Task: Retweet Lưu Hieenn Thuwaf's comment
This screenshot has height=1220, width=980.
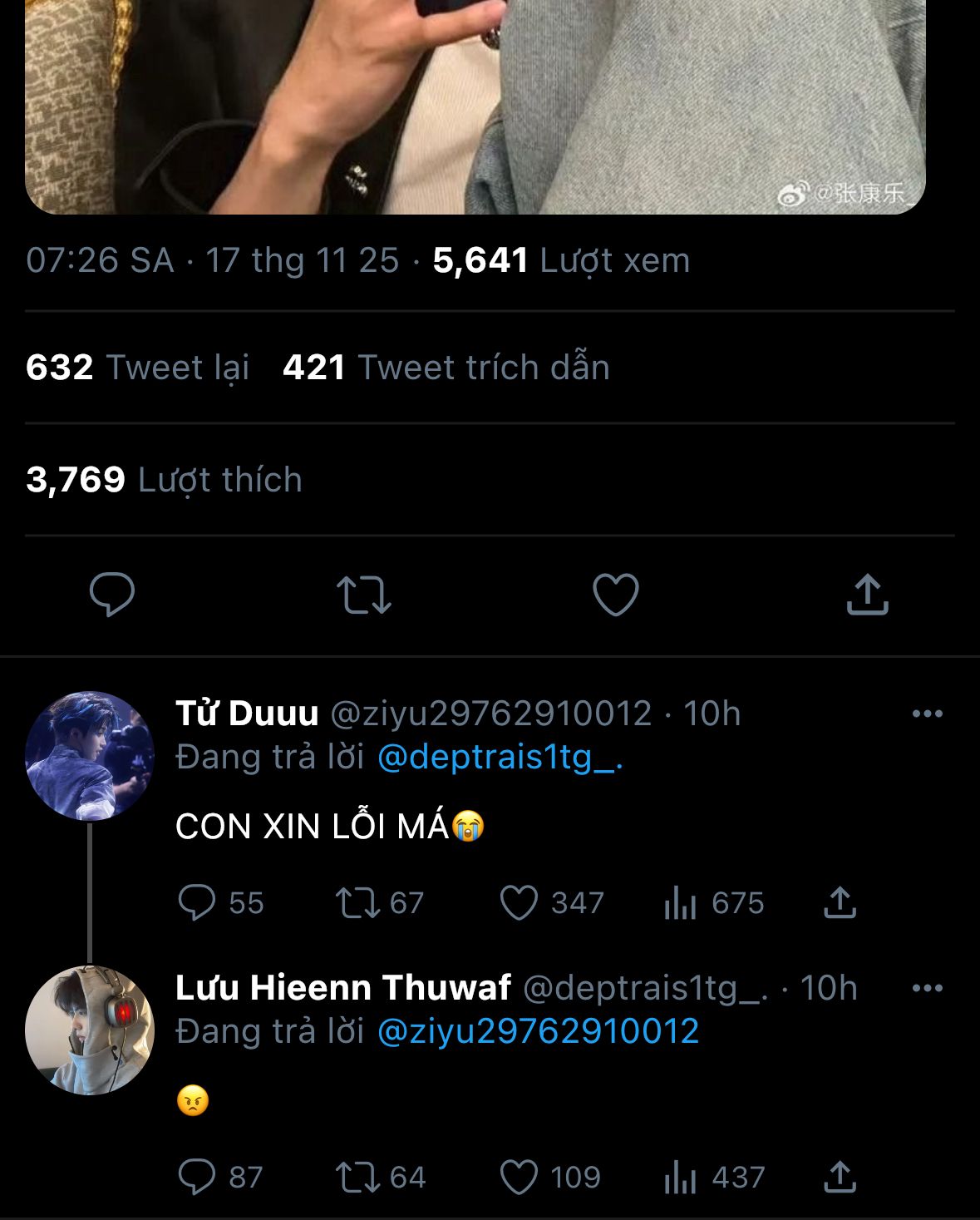Action: click(x=357, y=1178)
